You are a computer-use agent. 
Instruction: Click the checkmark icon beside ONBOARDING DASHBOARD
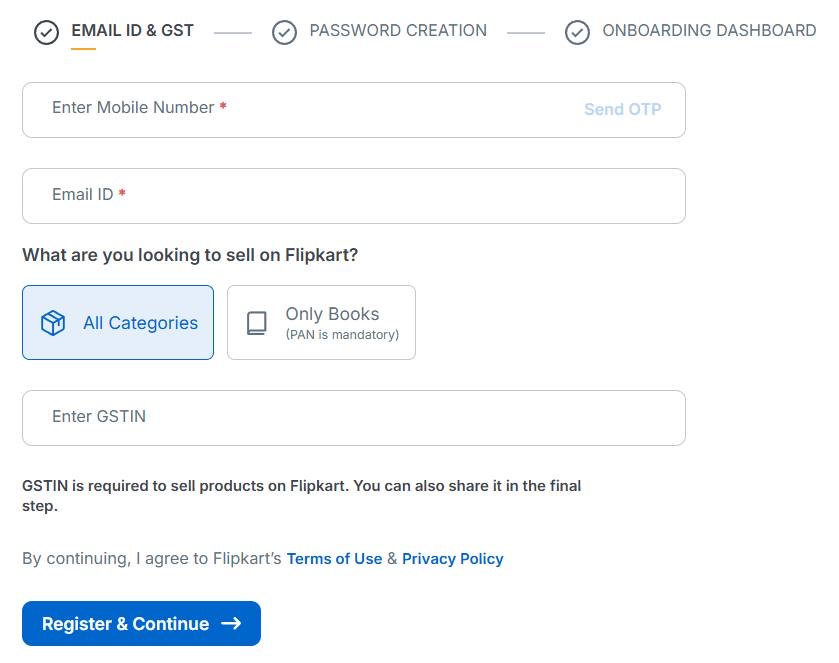click(577, 31)
